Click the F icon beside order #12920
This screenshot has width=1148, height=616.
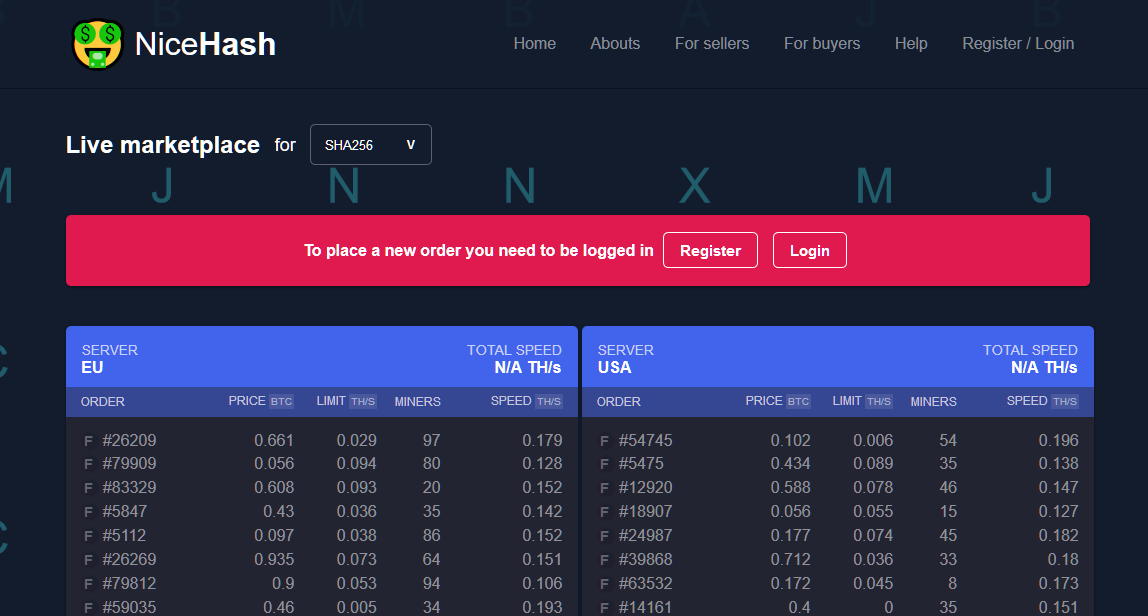coord(604,488)
